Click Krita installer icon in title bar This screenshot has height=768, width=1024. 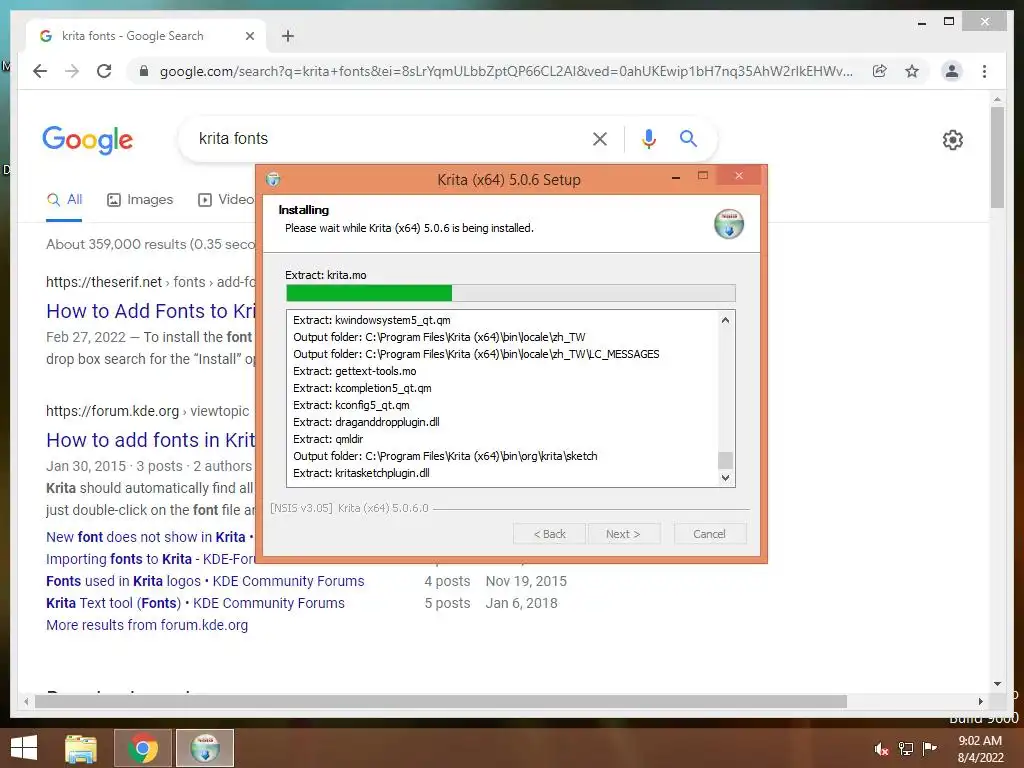click(x=273, y=179)
